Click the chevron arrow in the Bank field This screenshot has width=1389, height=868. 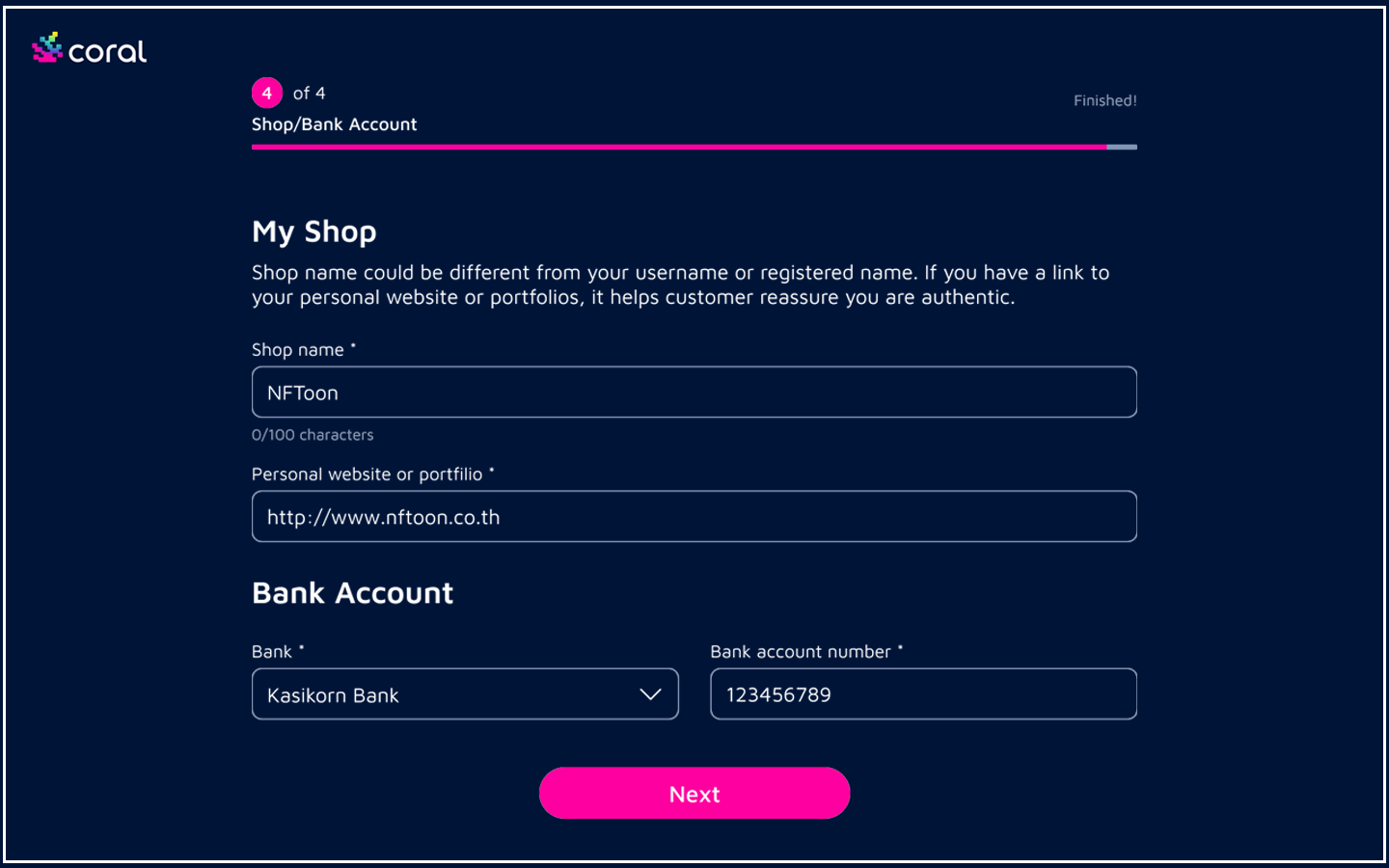(x=650, y=693)
